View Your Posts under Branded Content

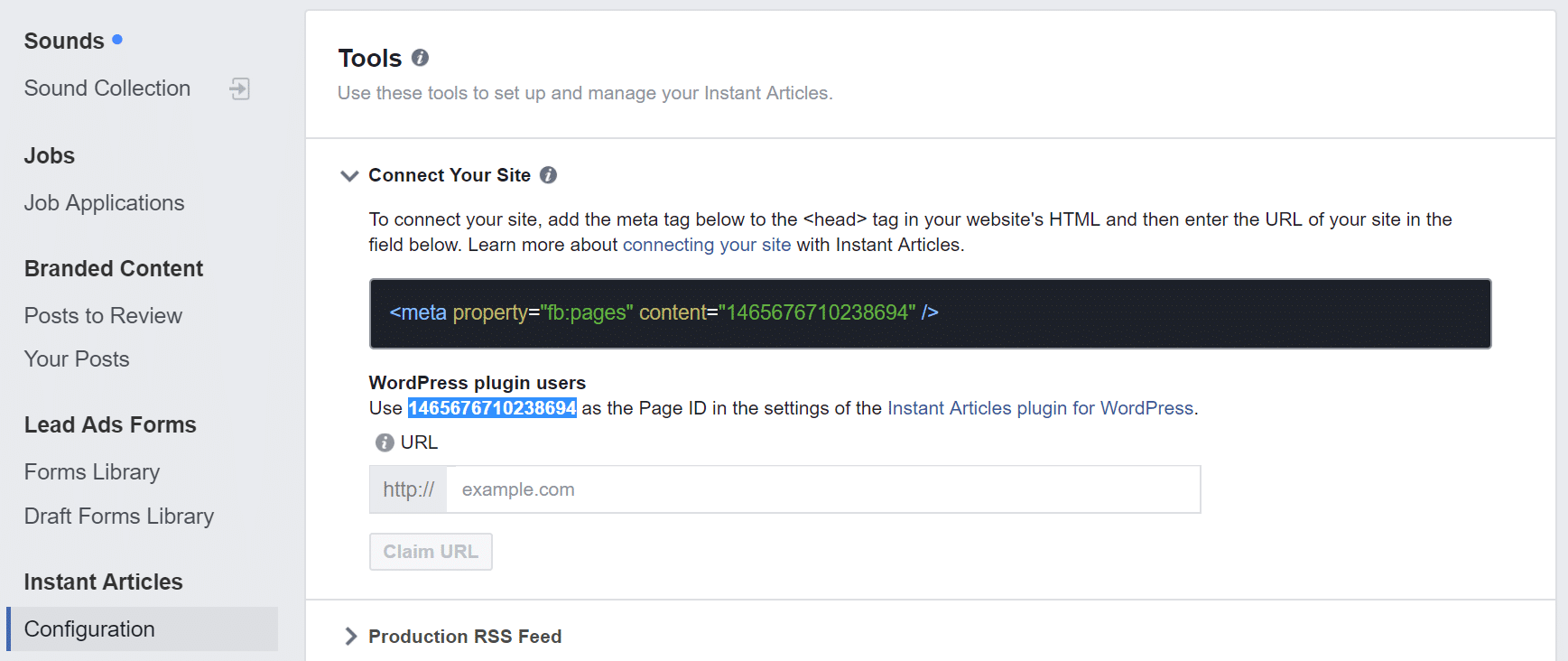(x=77, y=358)
